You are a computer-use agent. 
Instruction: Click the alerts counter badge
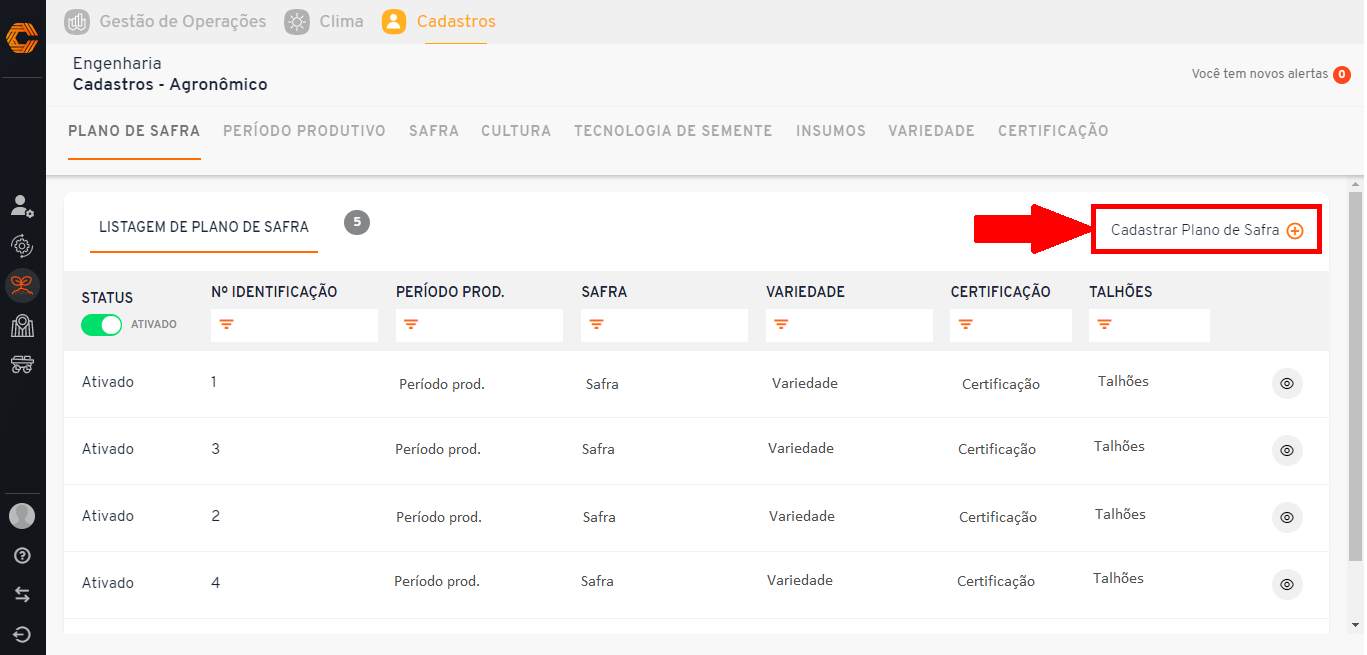[1342, 74]
